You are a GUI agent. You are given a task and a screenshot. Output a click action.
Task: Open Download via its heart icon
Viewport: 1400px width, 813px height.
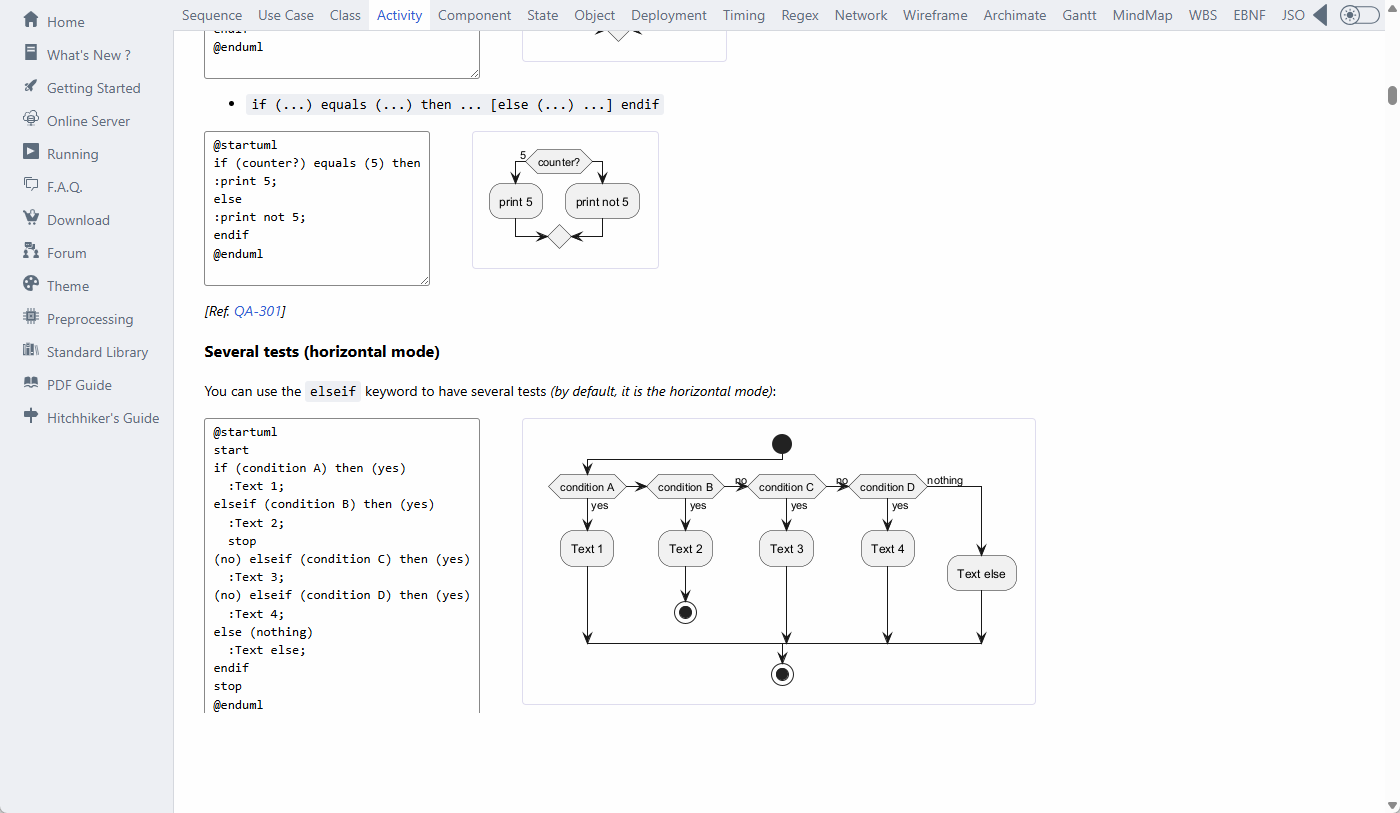coord(31,218)
